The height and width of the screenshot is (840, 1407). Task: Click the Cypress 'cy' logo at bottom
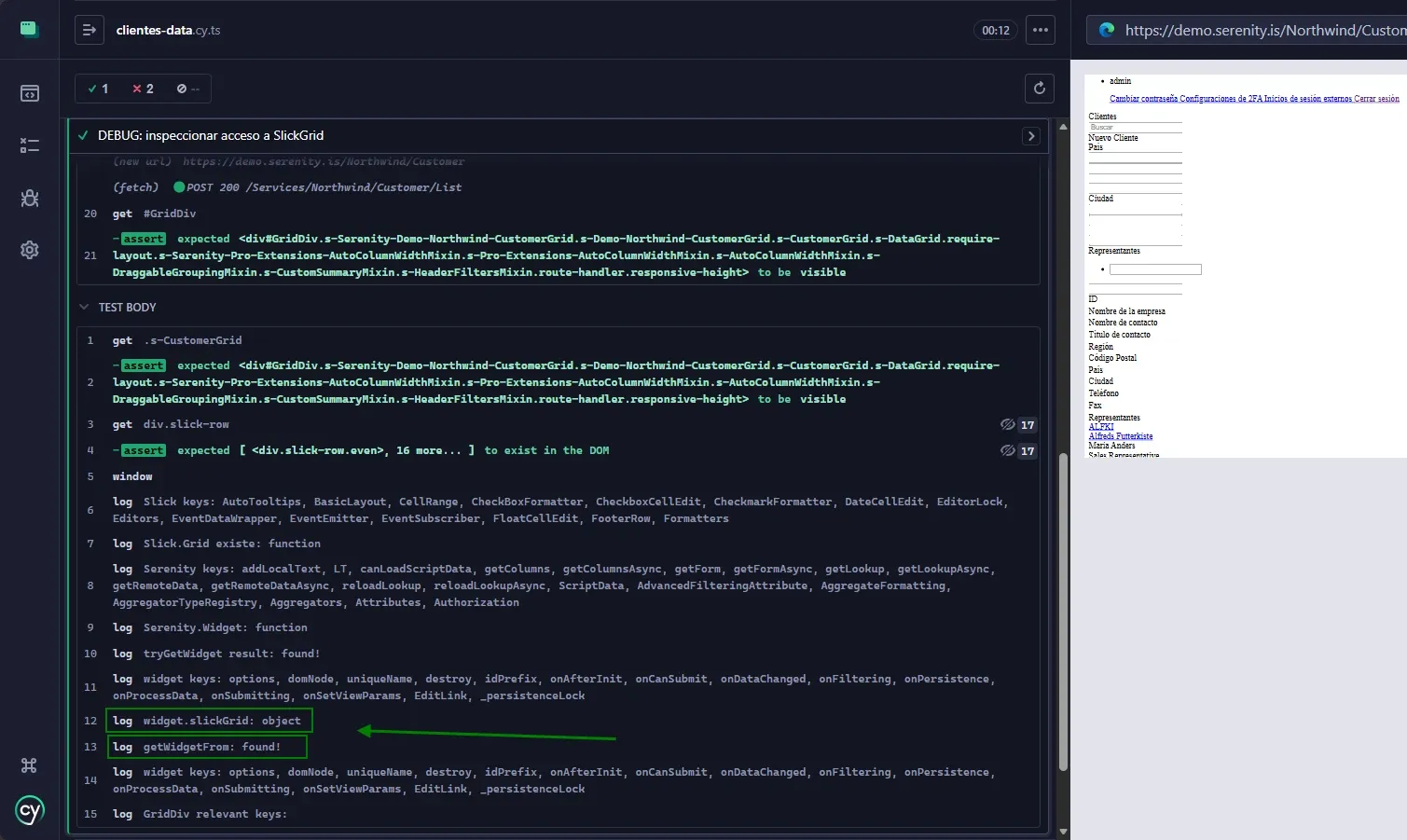tap(29, 810)
